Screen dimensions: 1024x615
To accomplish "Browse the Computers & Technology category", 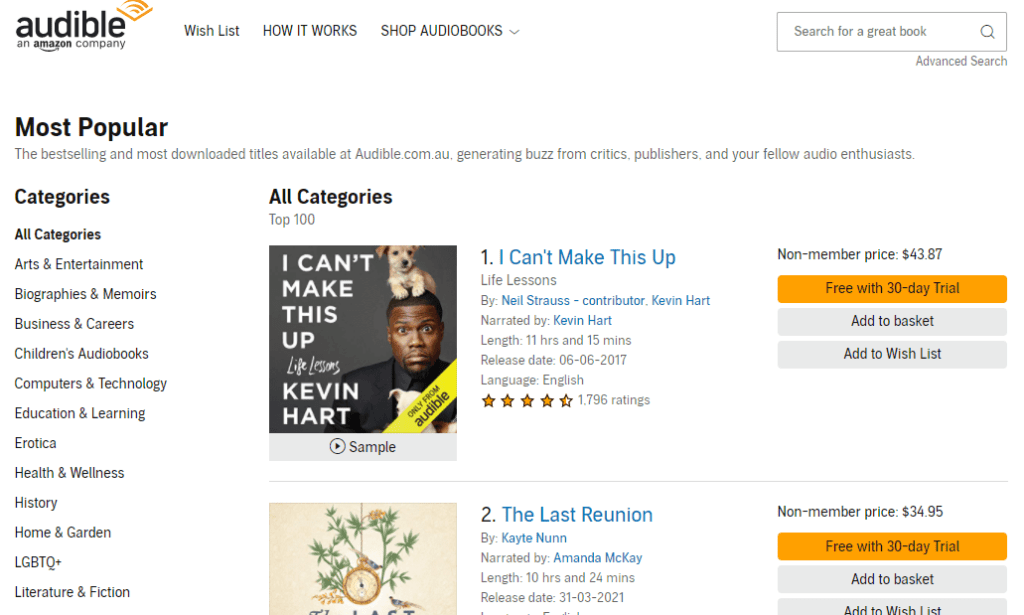I will pos(90,384).
